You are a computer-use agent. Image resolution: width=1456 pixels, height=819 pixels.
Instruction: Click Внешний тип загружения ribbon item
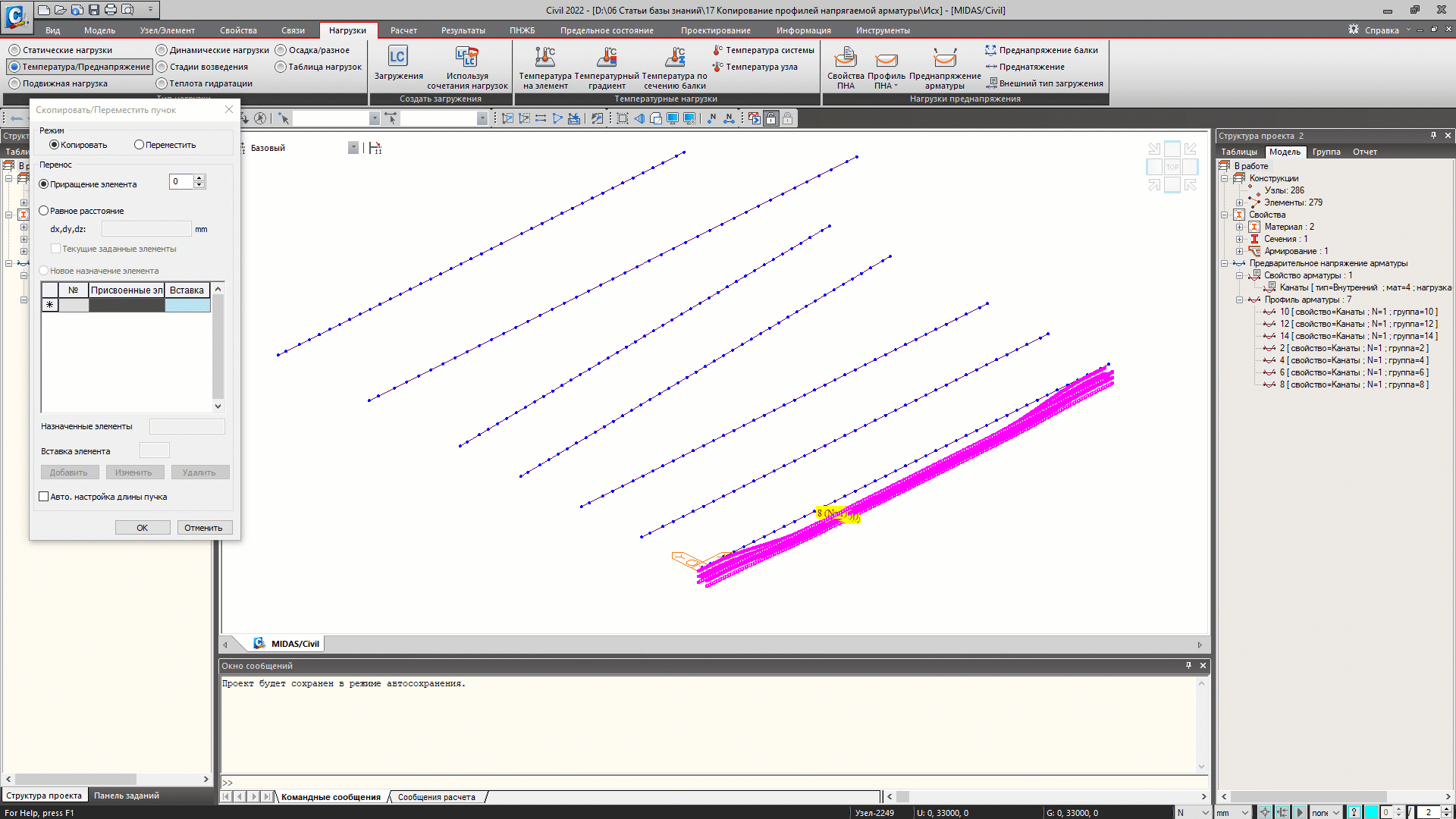[x=1043, y=83]
